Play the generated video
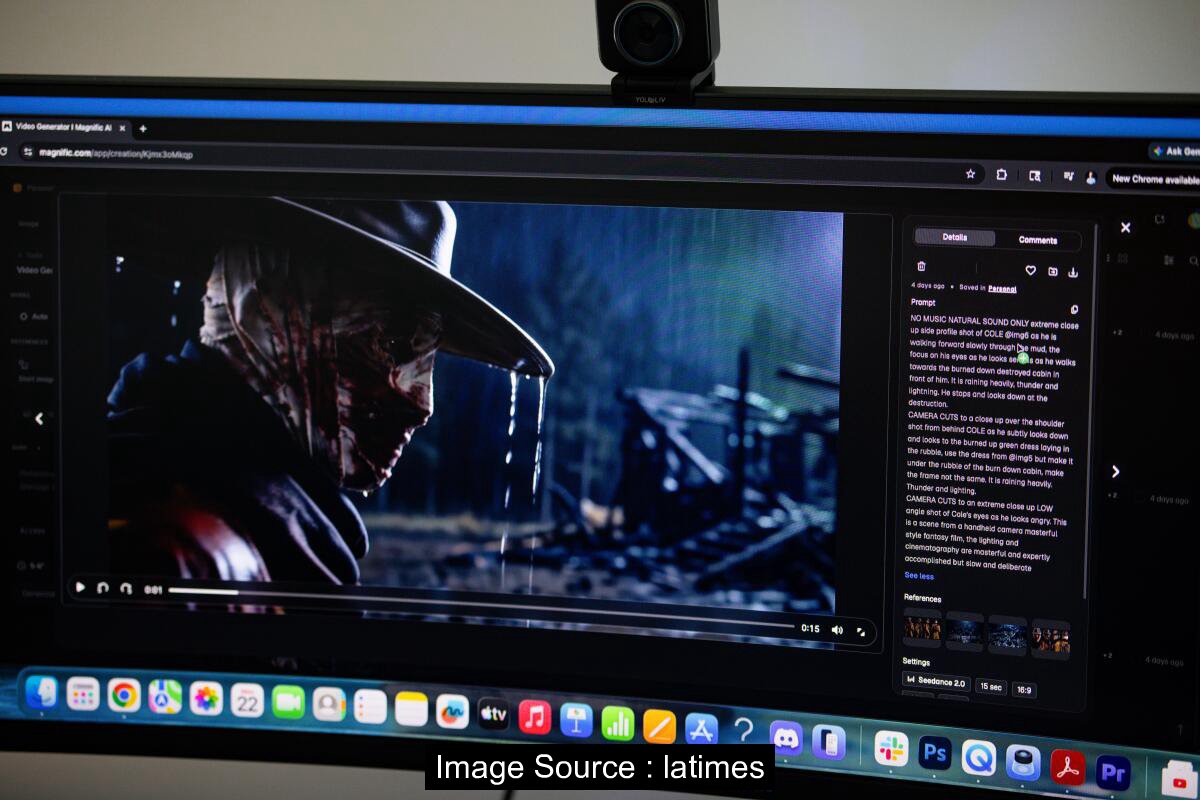The height and width of the screenshot is (800, 1200). tap(81, 588)
